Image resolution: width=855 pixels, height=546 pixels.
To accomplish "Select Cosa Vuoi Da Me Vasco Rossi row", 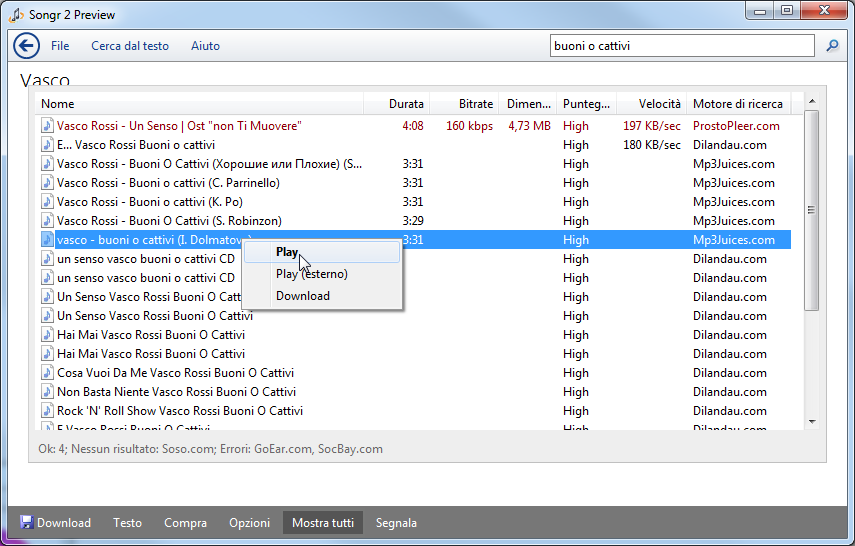I will 413,373.
